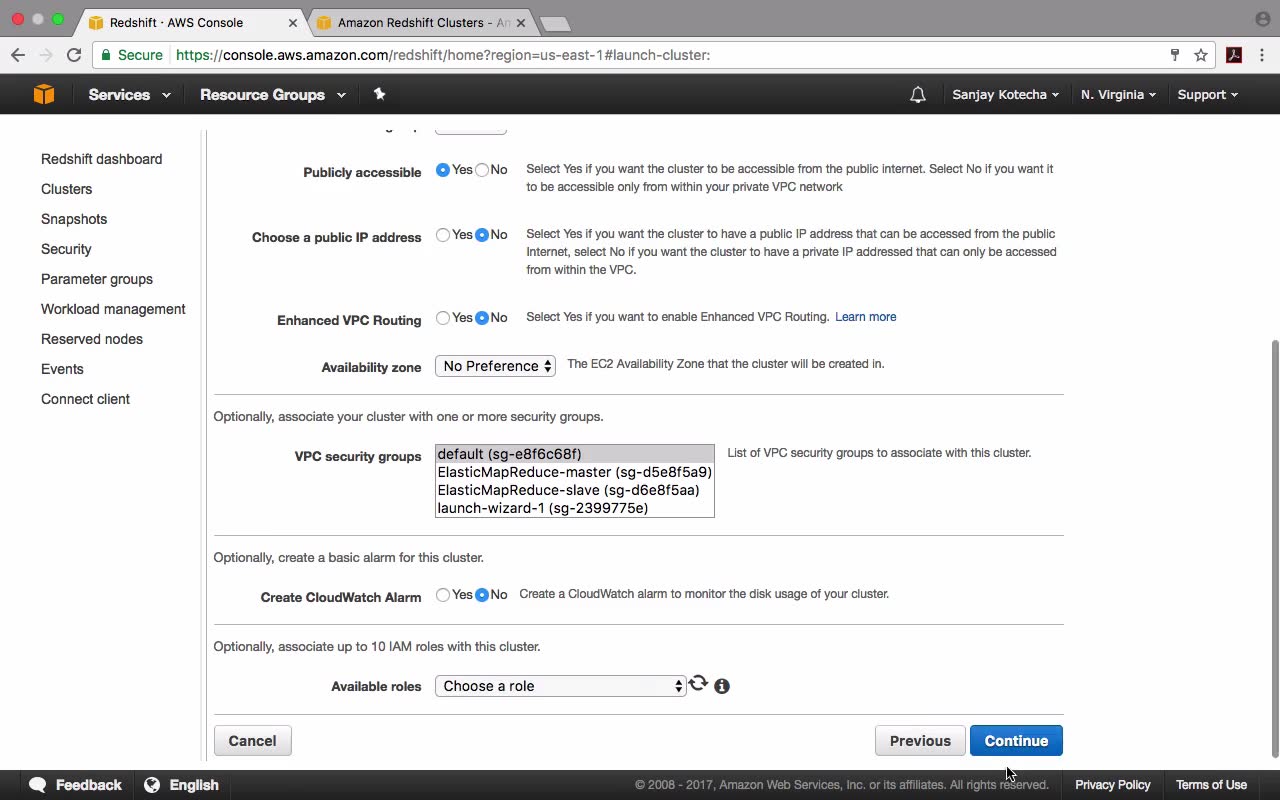1280x800 pixels.
Task: Close the Redshift AWS Console tab
Action: (x=295, y=22)
